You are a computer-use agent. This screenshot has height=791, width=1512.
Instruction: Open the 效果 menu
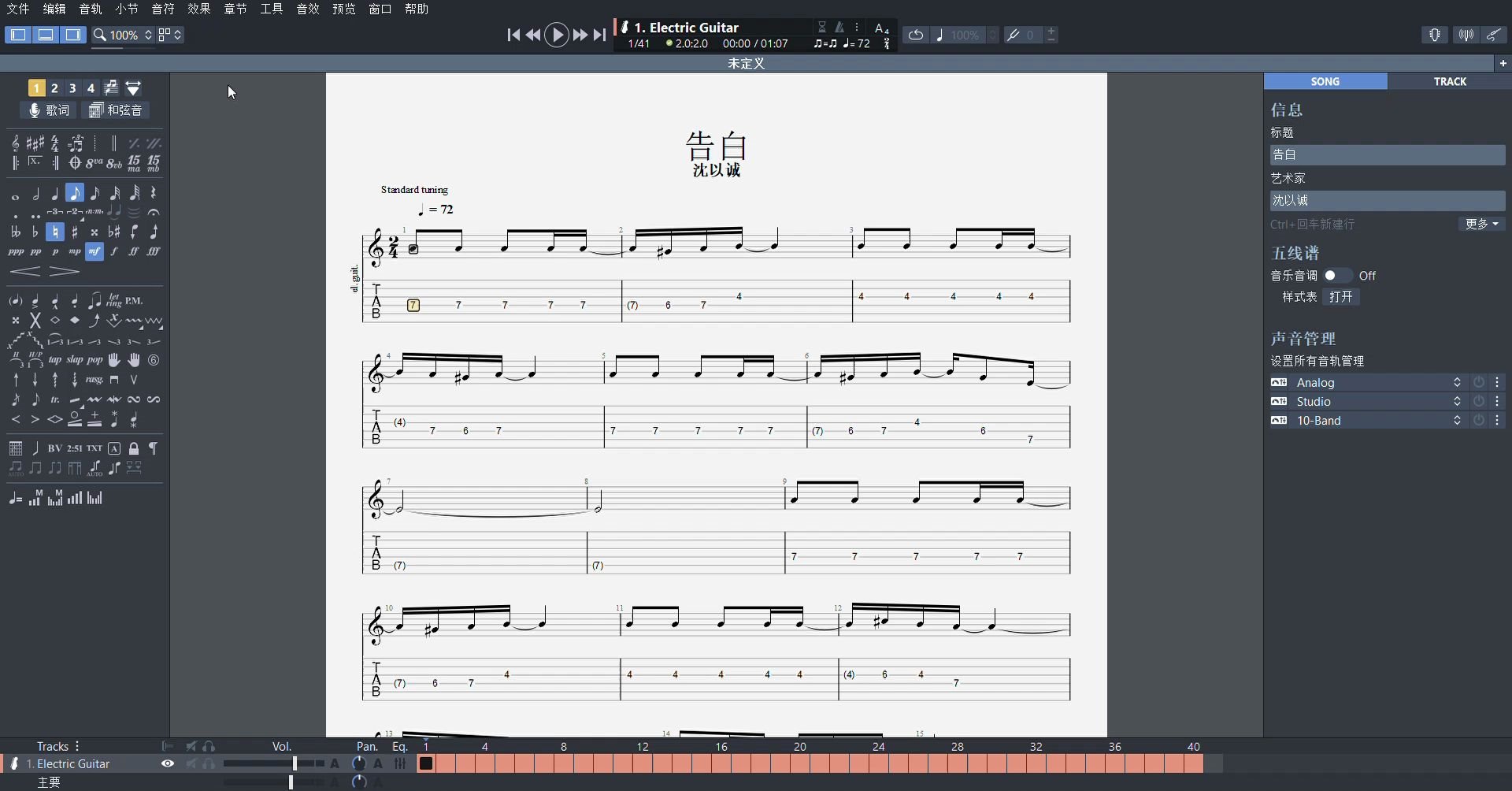[198, 9]
